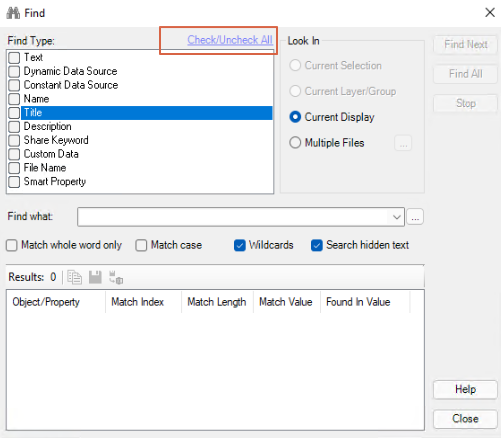
Task: Tick Match whole word only checkbox
Action: [x=12, y=245]
